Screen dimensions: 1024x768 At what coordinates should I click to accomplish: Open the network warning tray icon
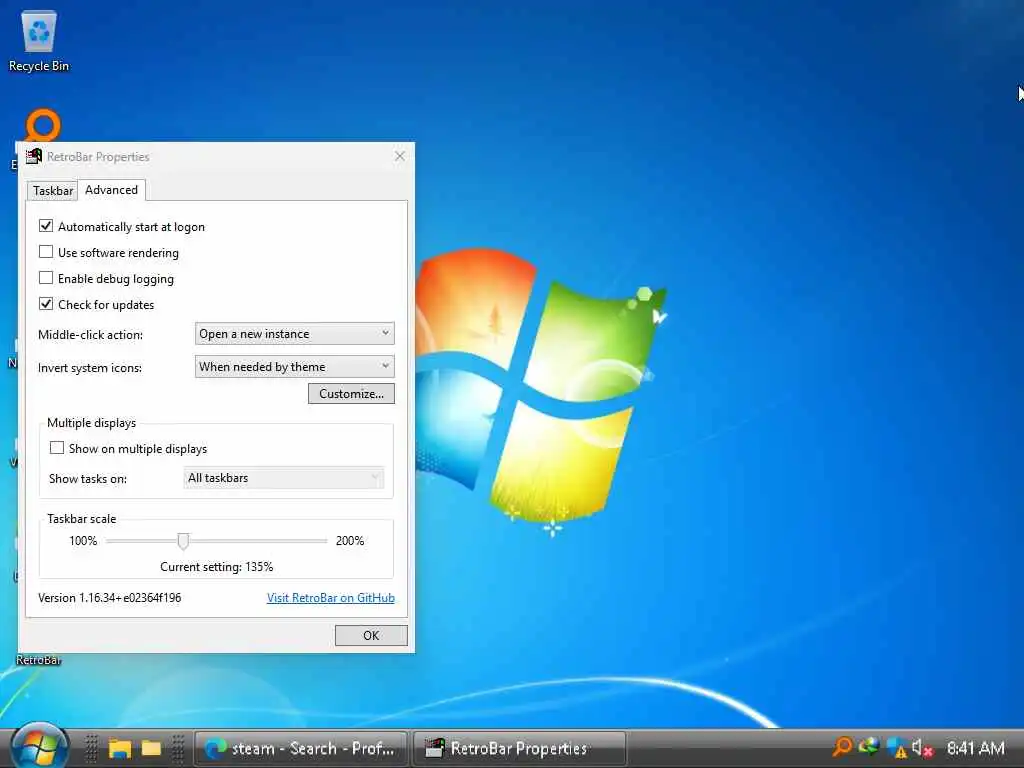tap(896, 748)
